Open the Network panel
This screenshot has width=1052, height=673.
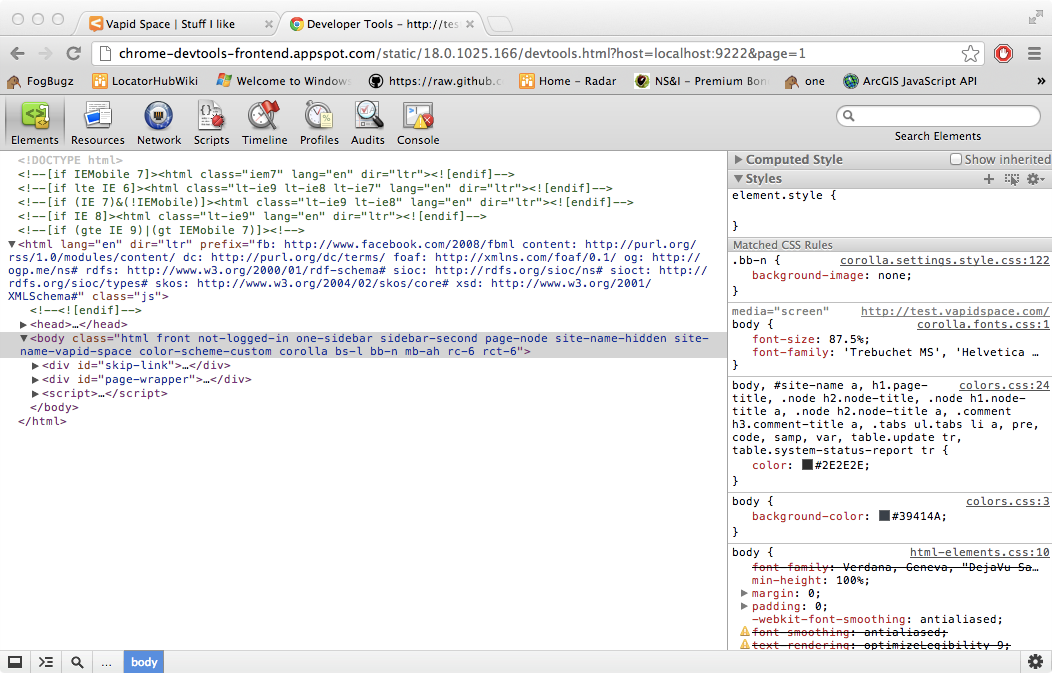[x=159, y=123]
